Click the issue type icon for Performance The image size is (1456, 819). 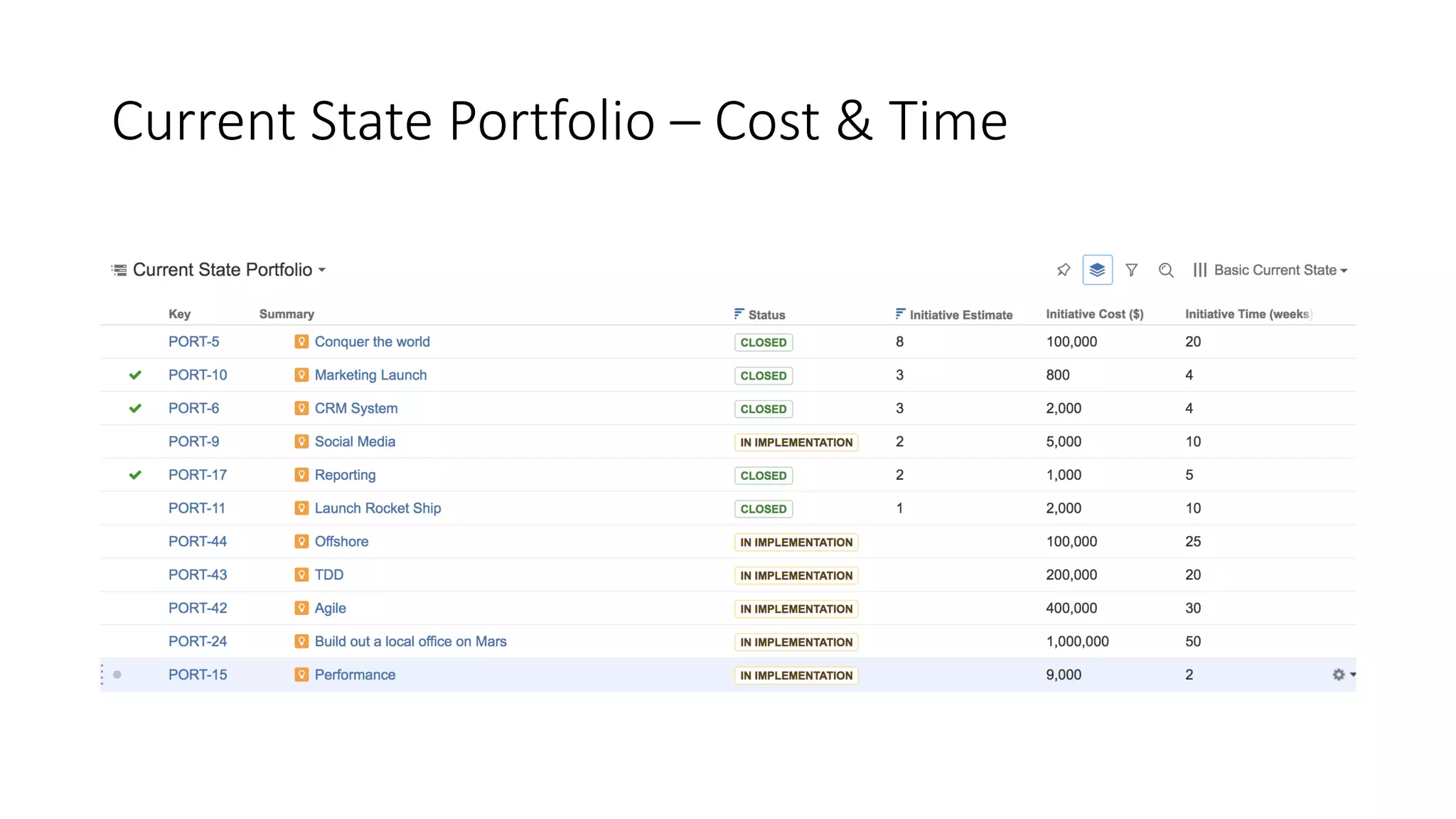point(301,675)
